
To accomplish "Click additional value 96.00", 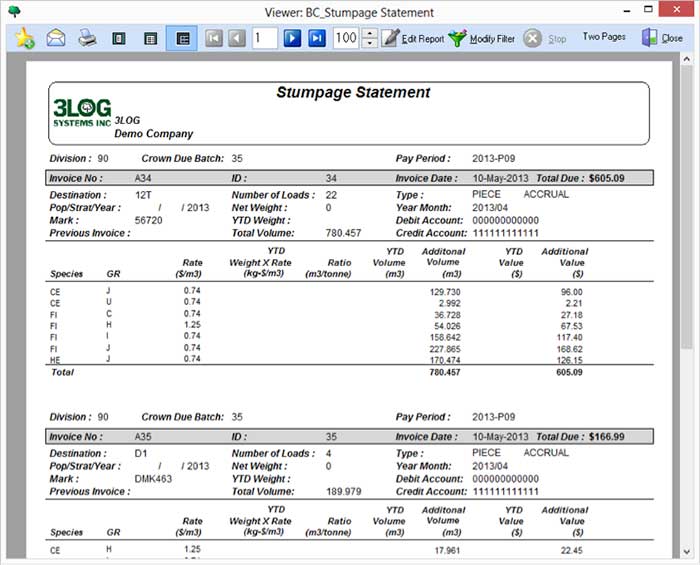I will pyautogui.click(x=571, y=292).
